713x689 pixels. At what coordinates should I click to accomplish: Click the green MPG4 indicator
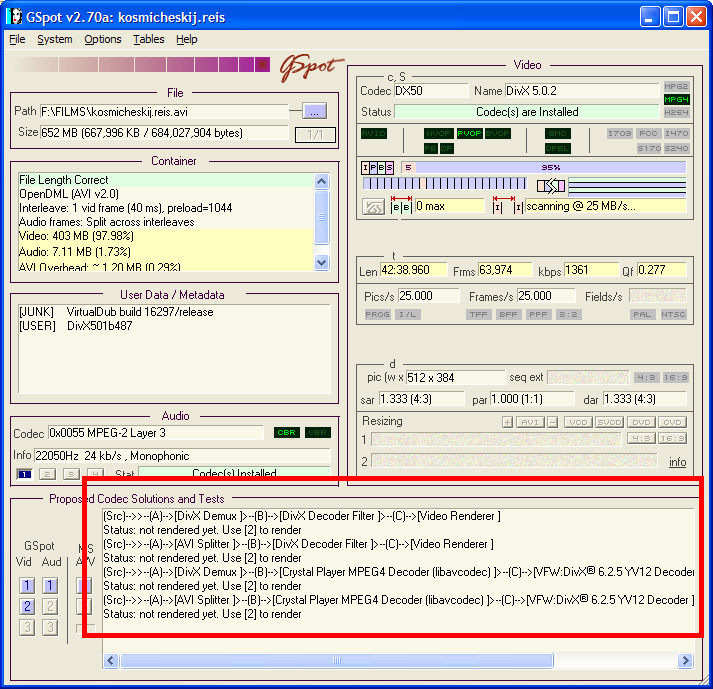676,99
